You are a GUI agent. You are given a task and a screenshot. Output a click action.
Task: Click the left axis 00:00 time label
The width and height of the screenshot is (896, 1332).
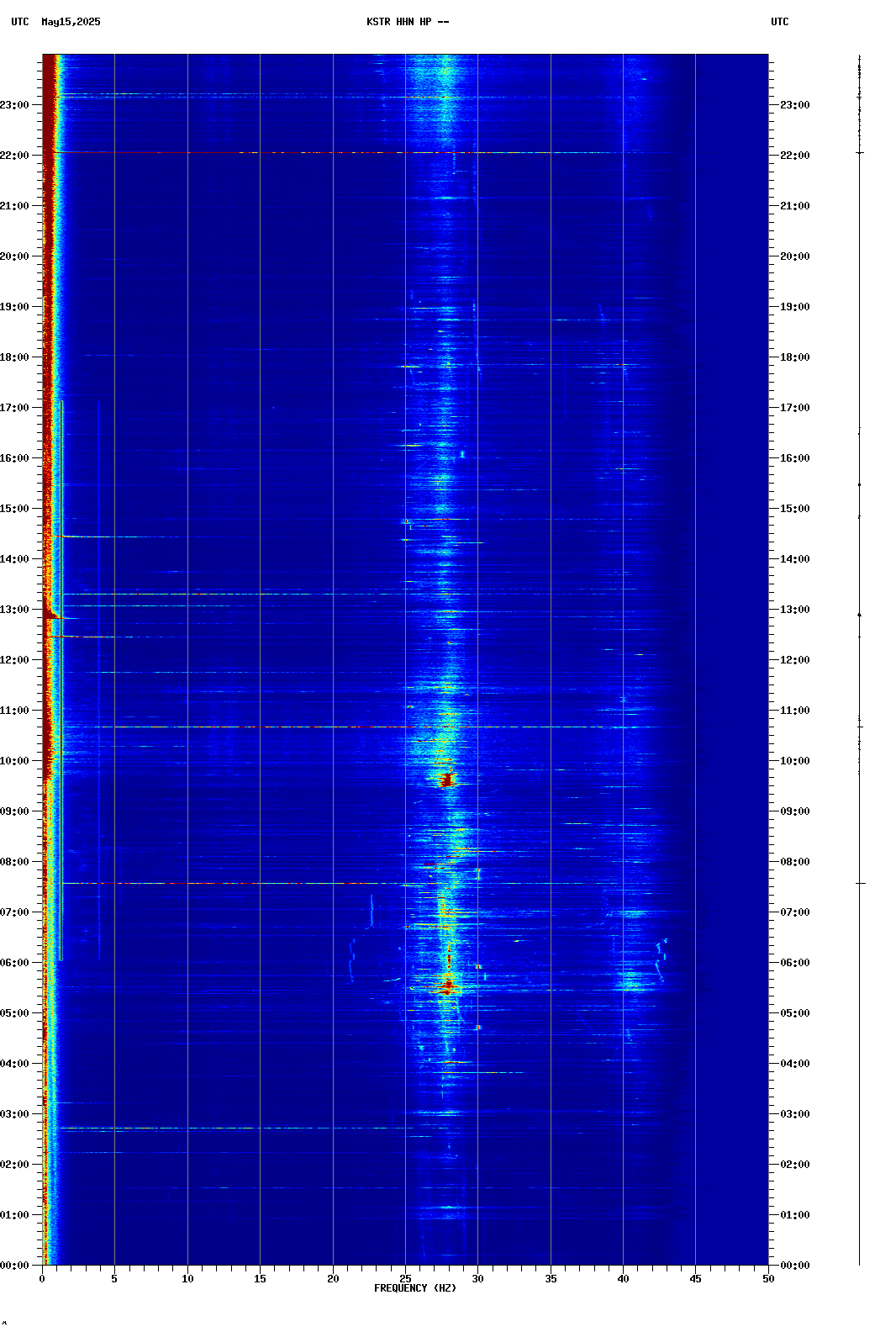(x=15, y=1266)
